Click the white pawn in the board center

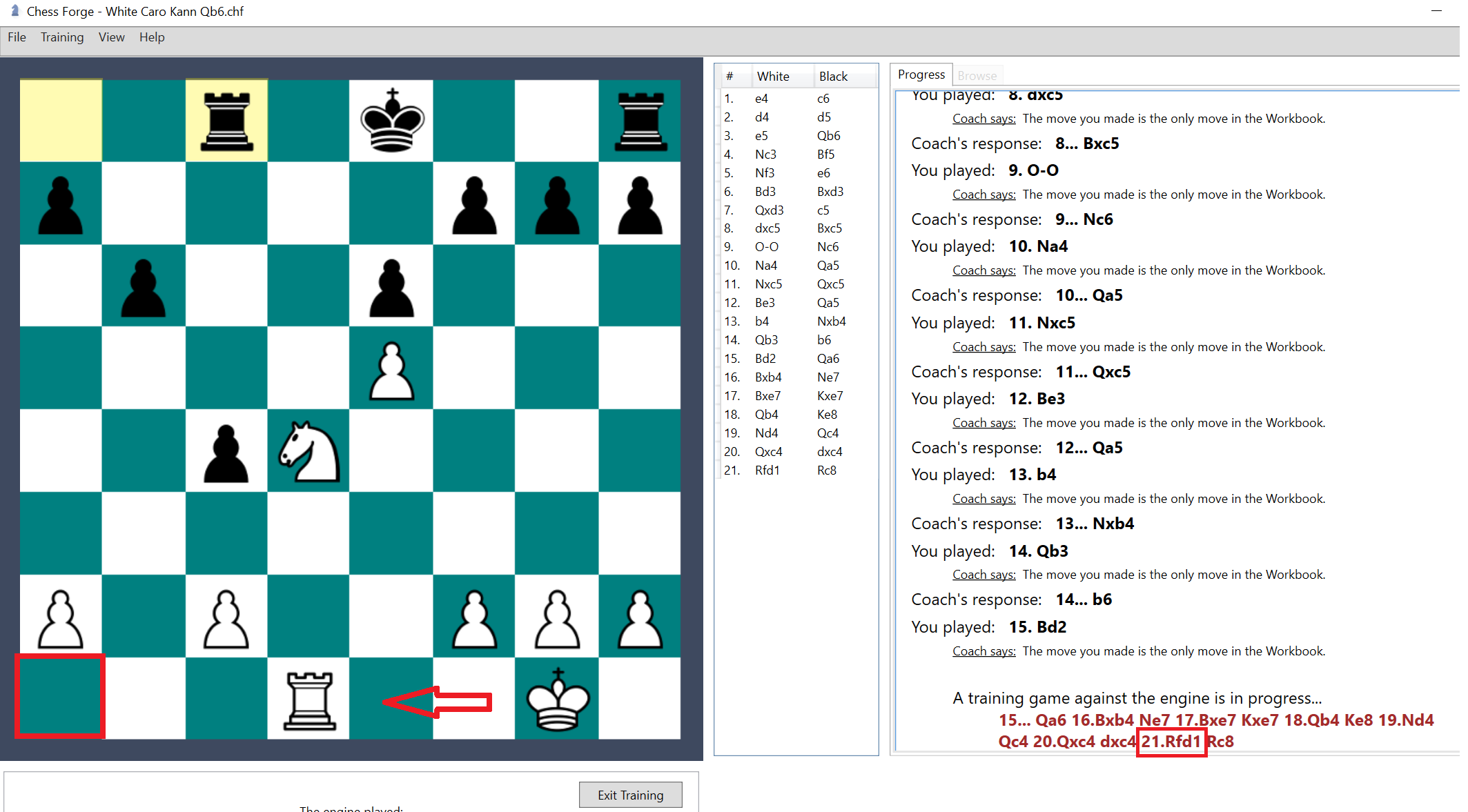pyautogui.click(x=391, y=369)
